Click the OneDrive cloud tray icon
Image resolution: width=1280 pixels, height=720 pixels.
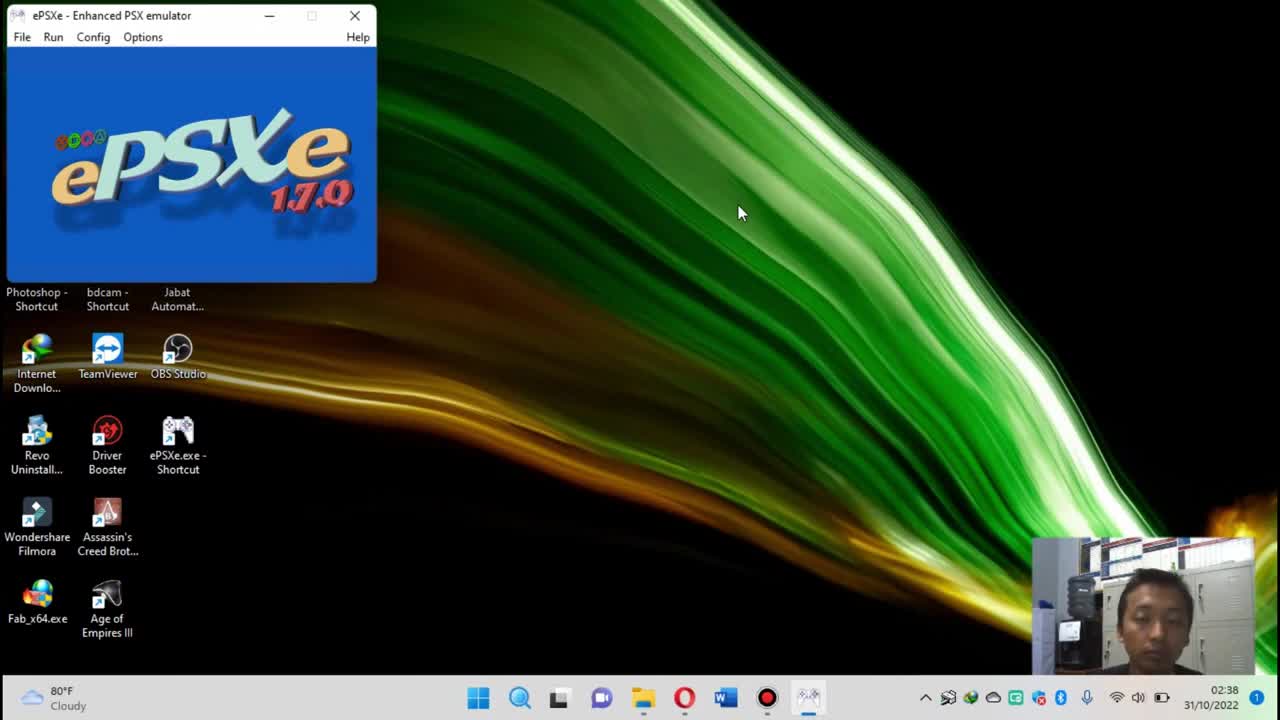(993, 698)
